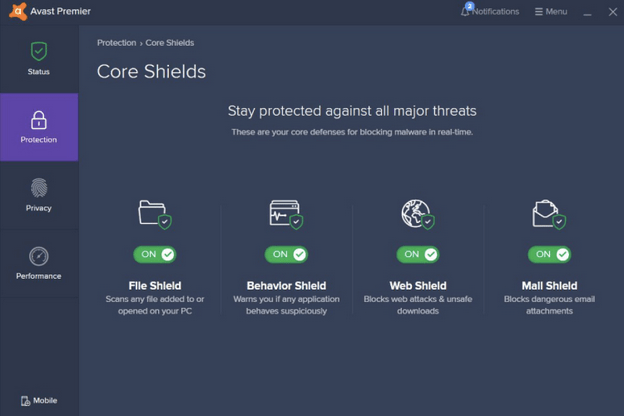Select the Protection padlock icon

(x=39, y=120)
